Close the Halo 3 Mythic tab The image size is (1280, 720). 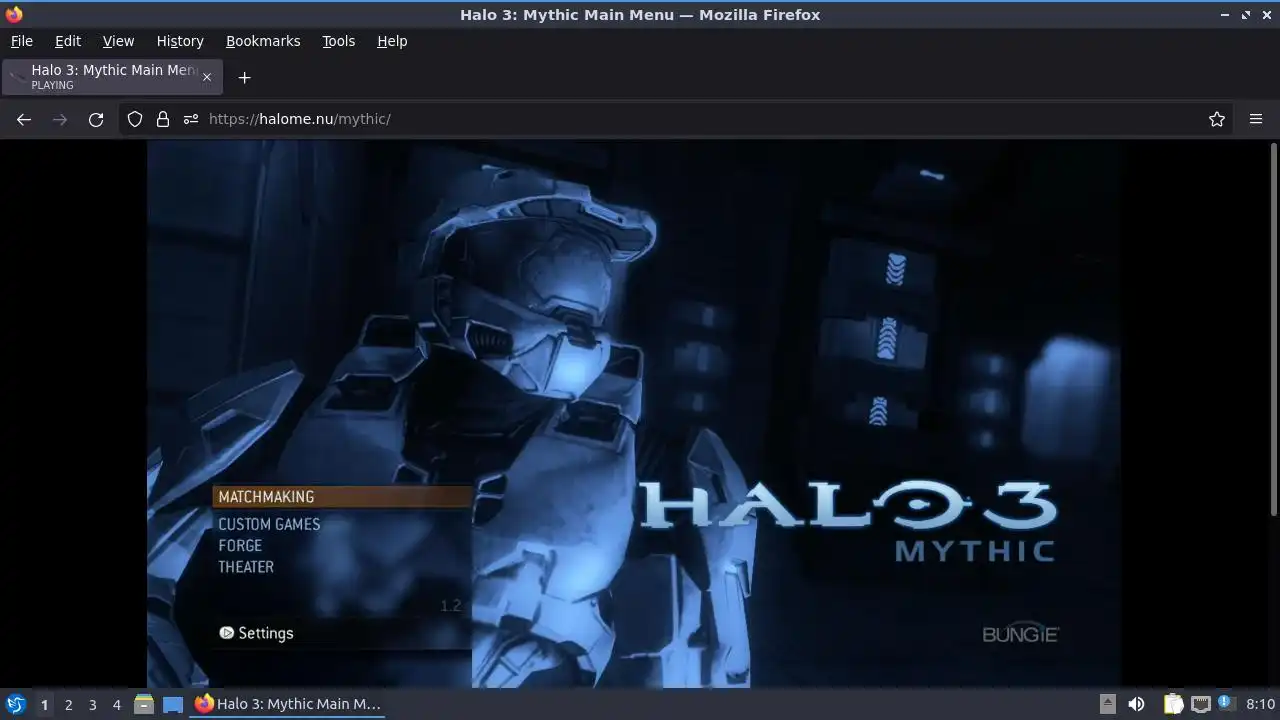207,77
